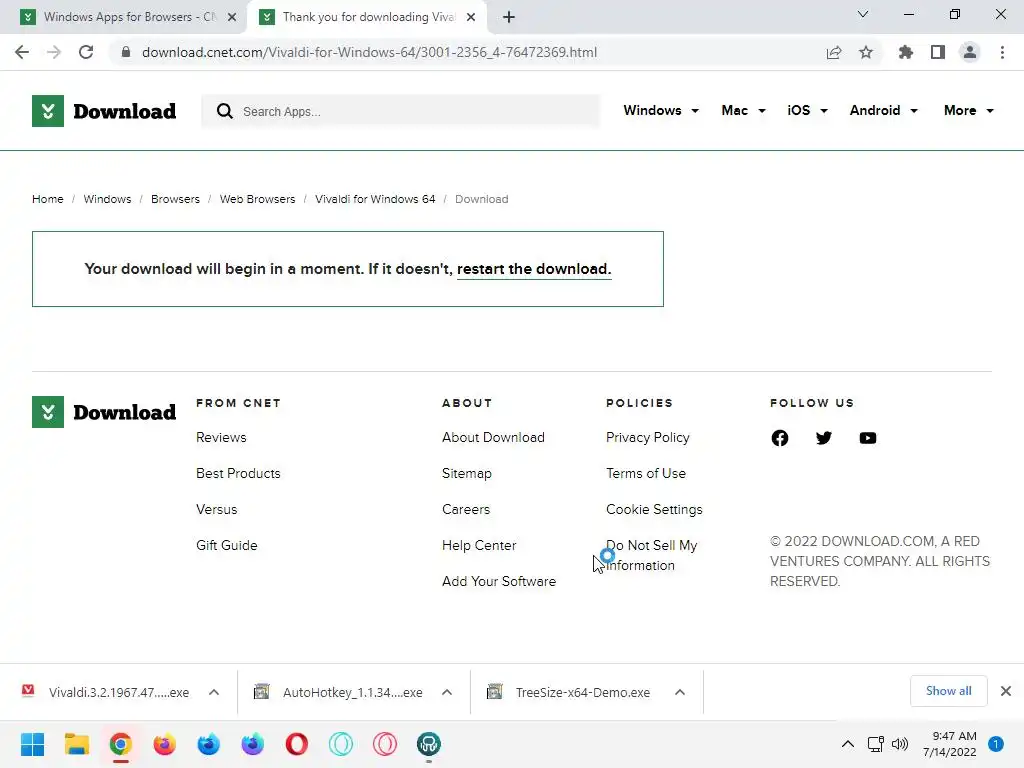Open the Add Your Software link

tap(499, 581)
